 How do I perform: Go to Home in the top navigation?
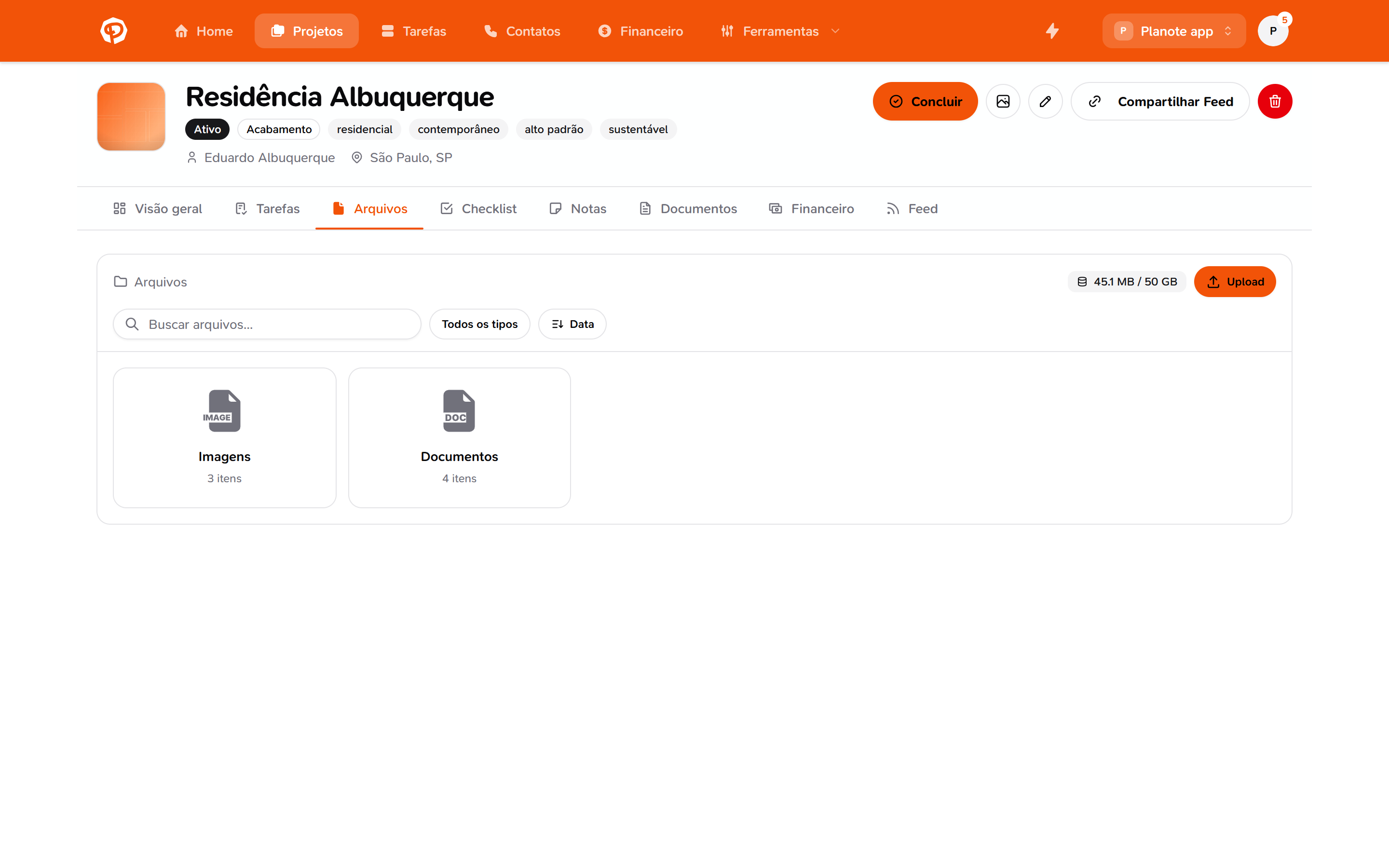(204, 31)
